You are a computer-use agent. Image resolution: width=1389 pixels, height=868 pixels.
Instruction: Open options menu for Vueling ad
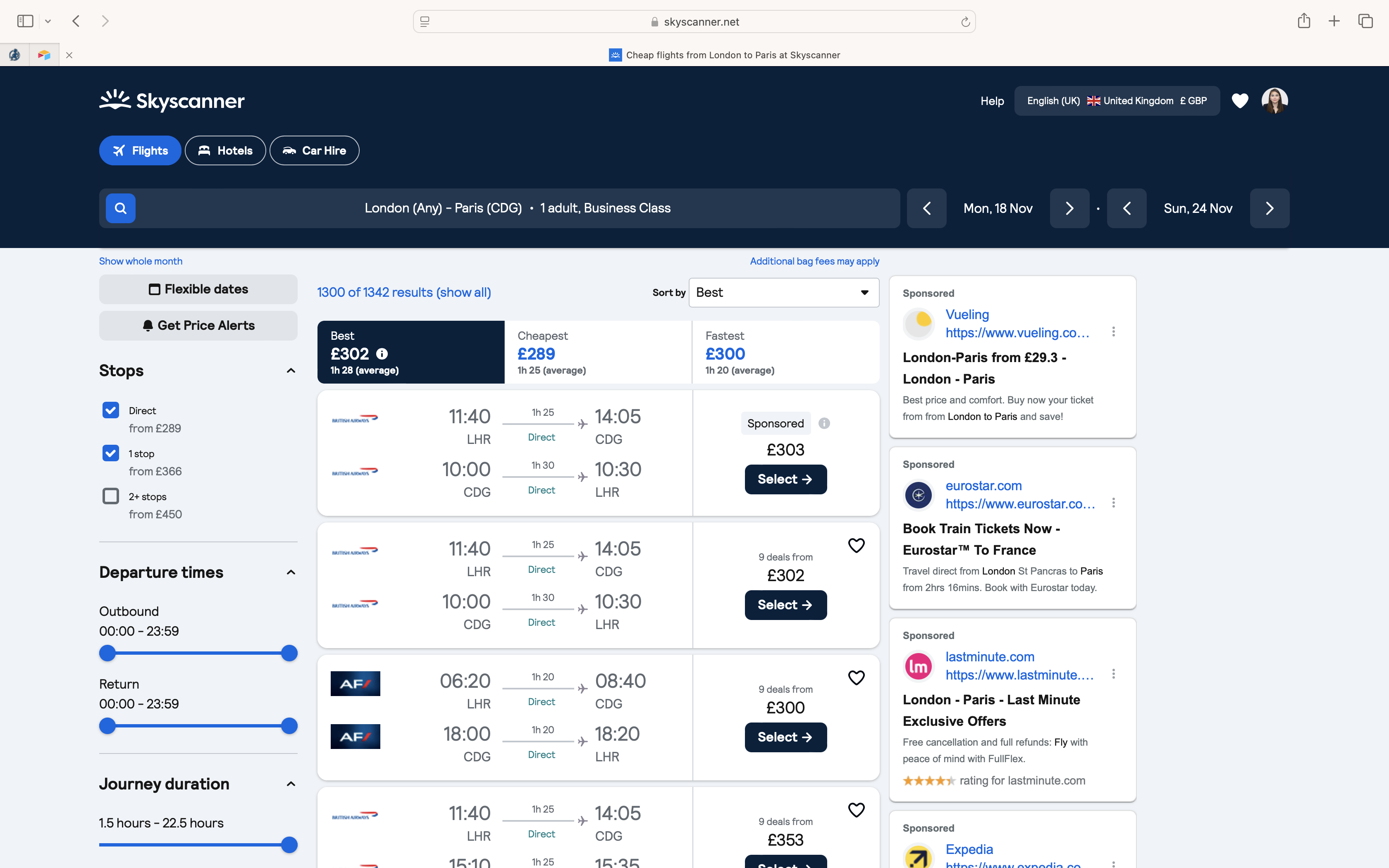(1114, 332)
